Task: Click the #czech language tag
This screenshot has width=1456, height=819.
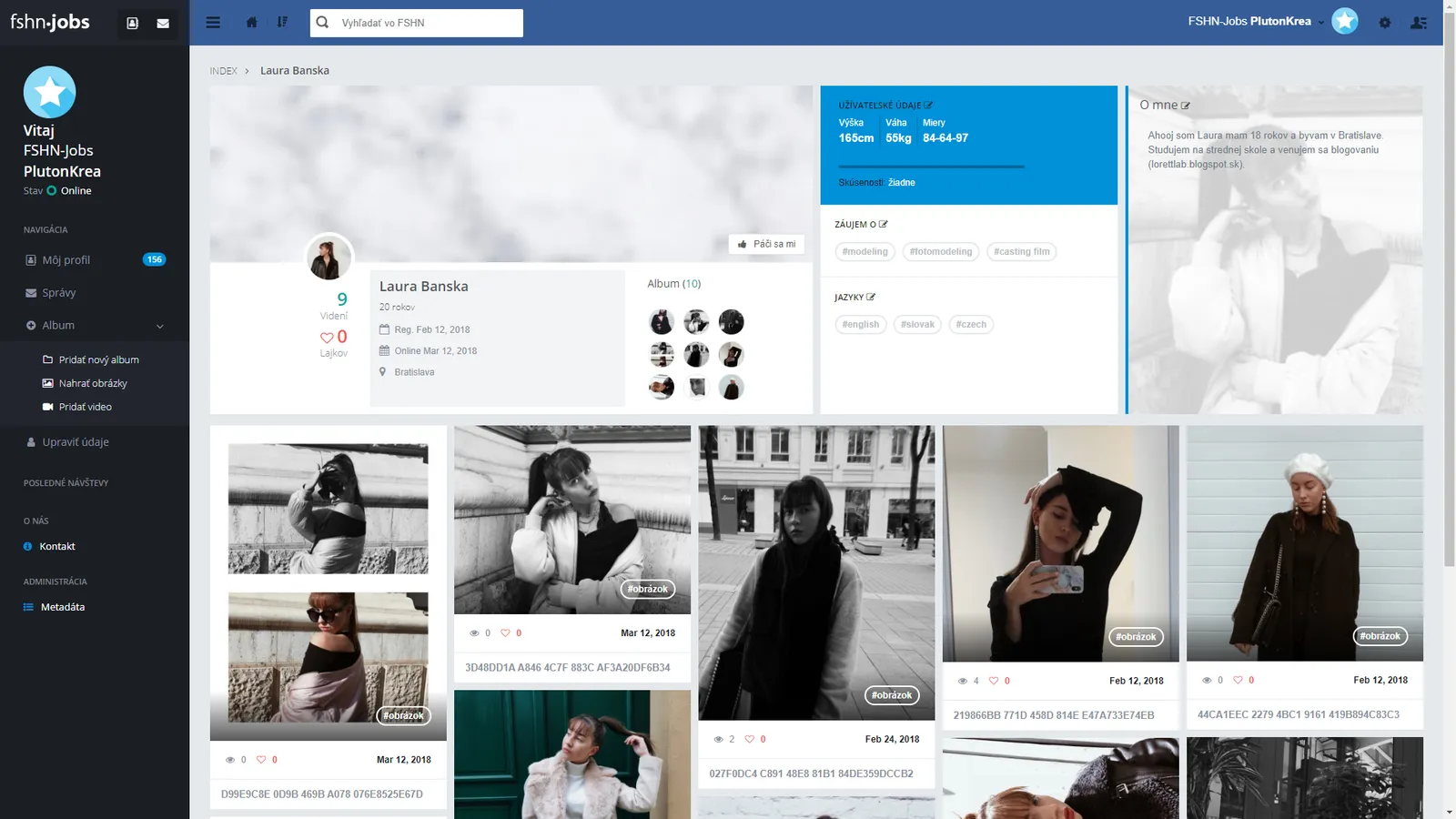Action: [x=971, y=325]
